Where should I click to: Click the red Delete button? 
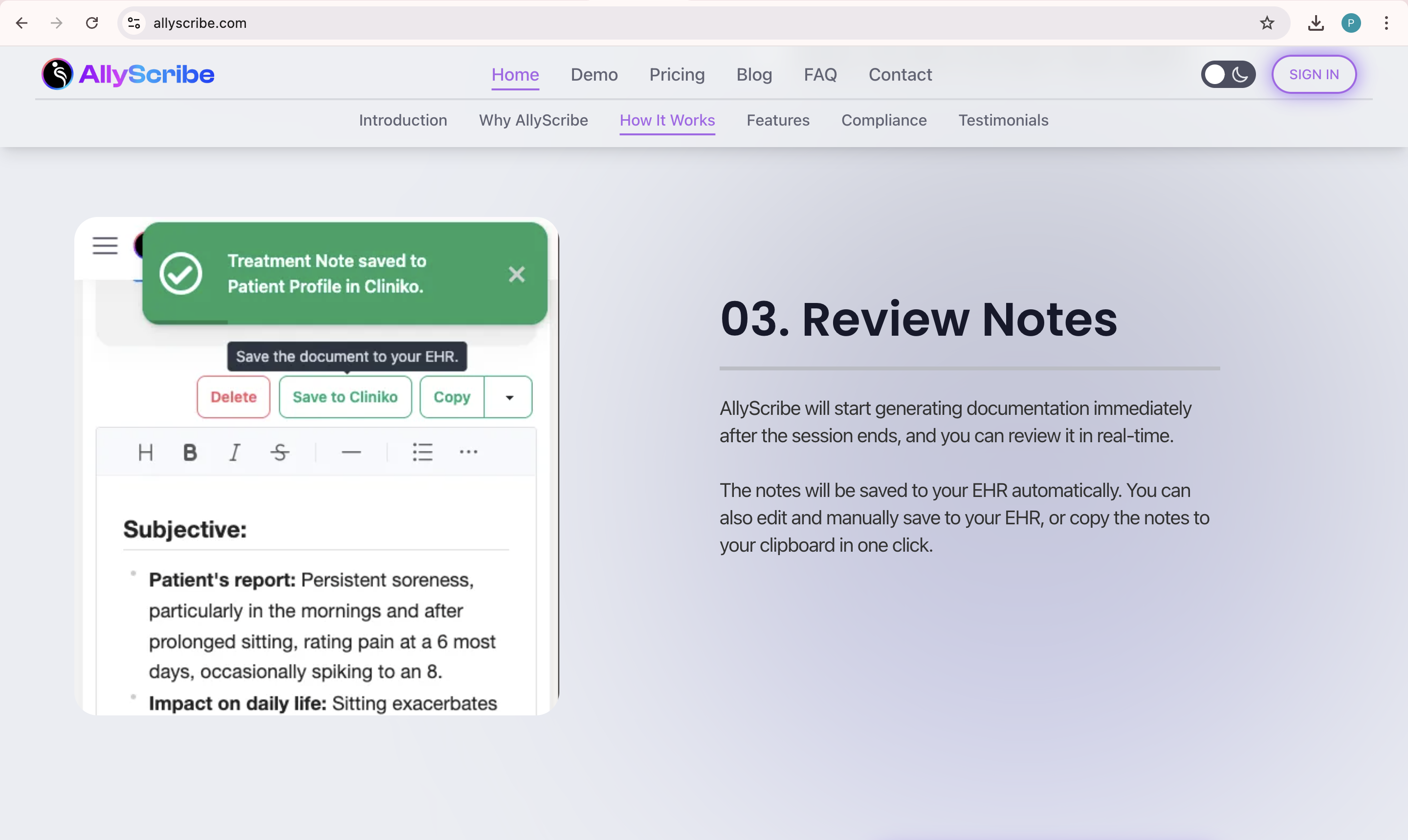[233, 397]
